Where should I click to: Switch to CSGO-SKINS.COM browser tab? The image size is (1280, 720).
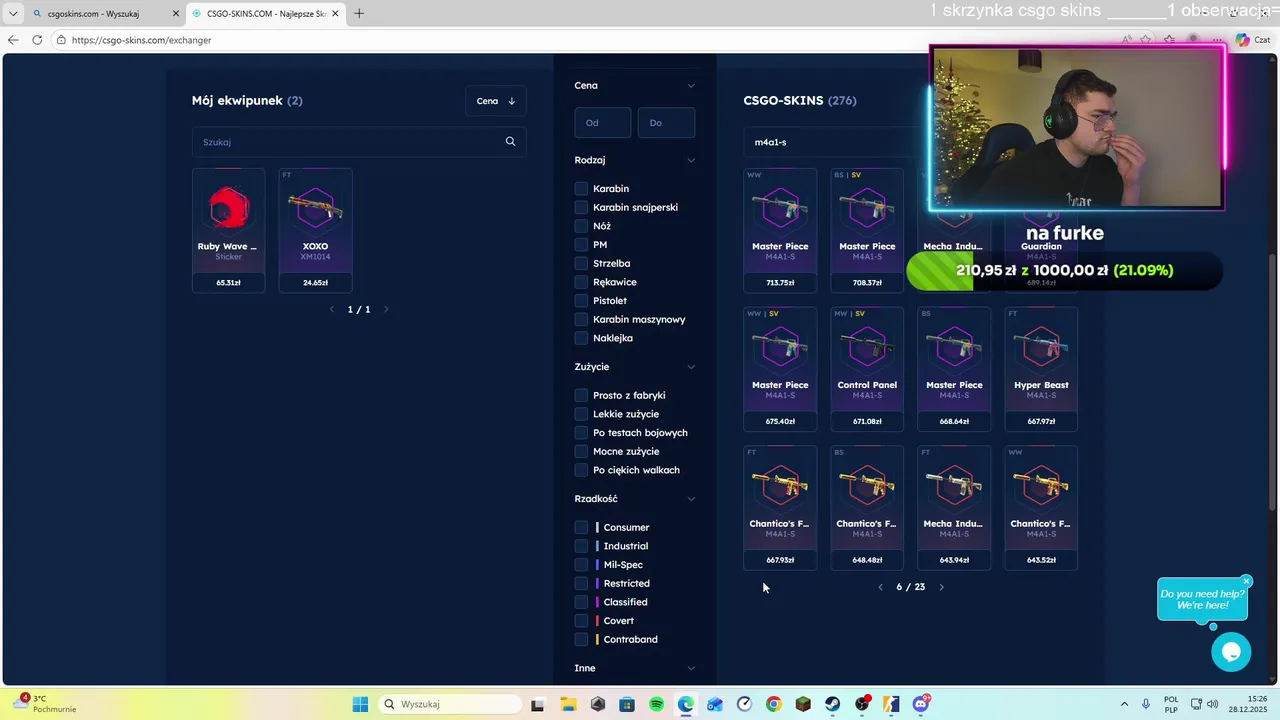point(265,13)
